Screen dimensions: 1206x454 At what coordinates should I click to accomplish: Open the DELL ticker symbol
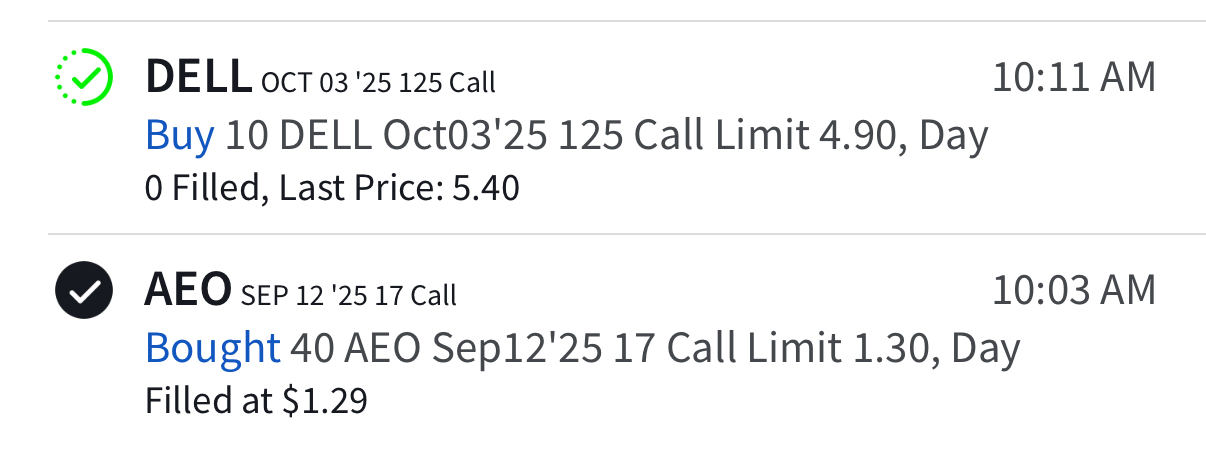[x=198, y=77]
